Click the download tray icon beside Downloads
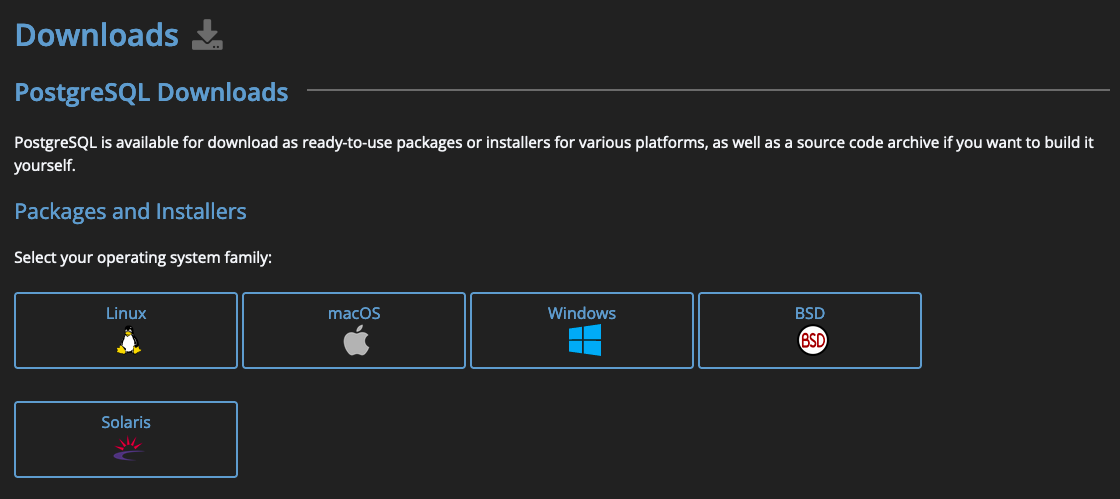 [x=207, y=35]
